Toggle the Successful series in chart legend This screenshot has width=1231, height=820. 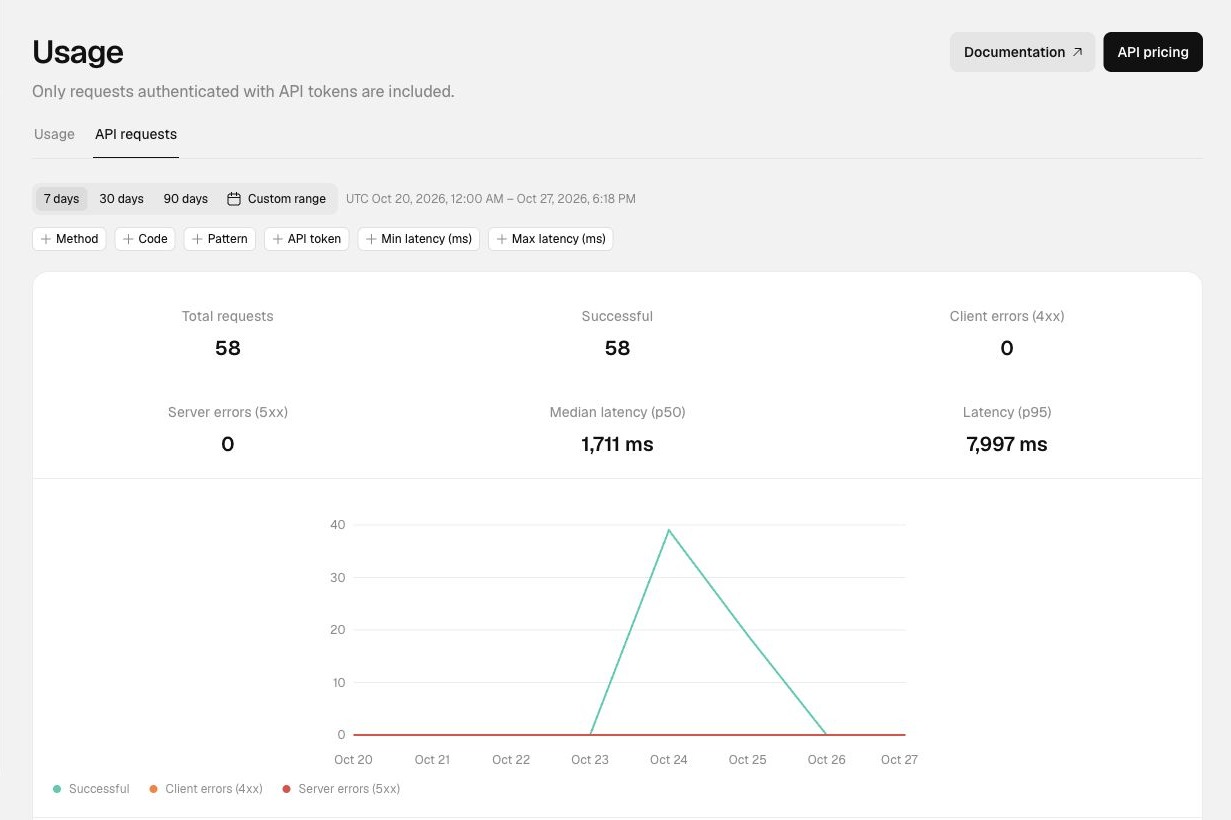pos(91,789)
